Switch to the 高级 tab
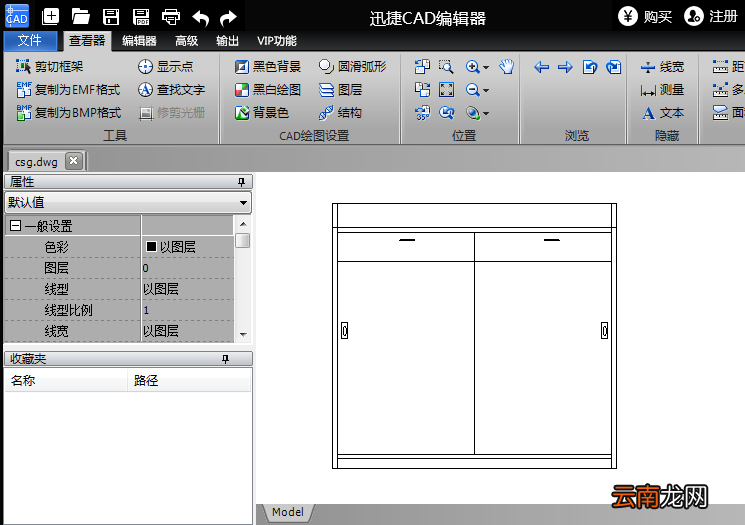Viewport: 745px width, 525px height. click(x=186, y=41)
